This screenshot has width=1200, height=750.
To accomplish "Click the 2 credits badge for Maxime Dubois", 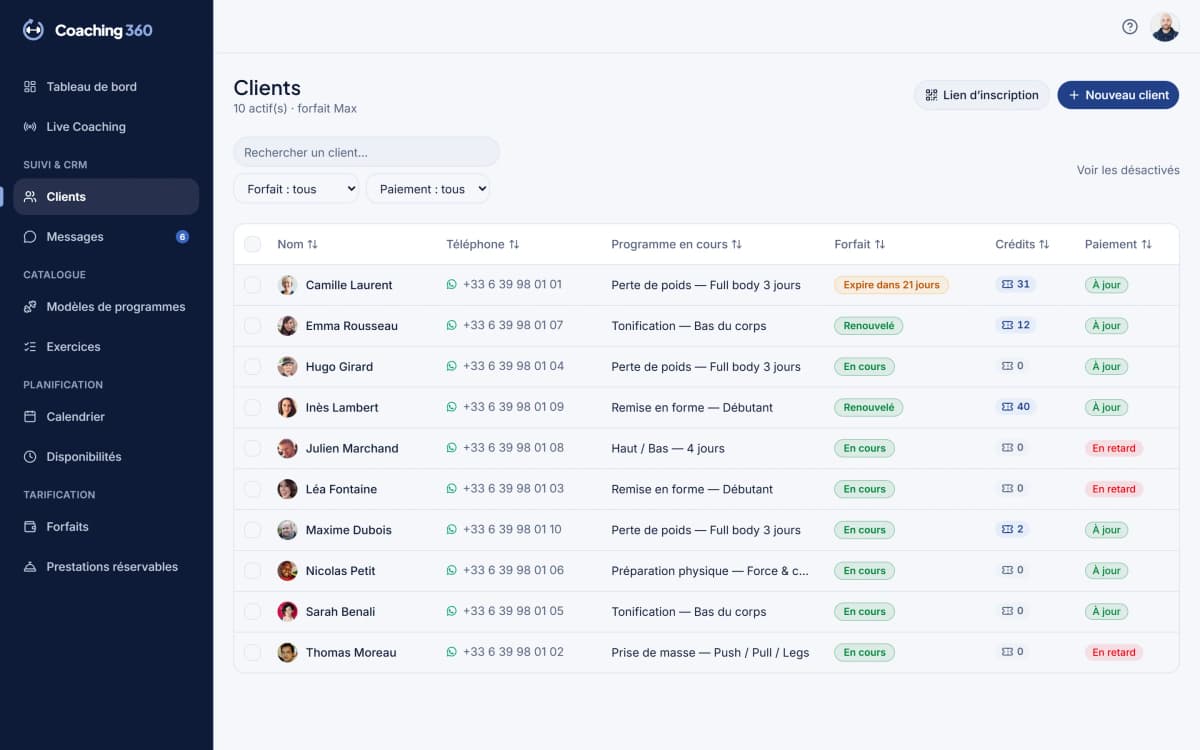I will point(1012,529).
